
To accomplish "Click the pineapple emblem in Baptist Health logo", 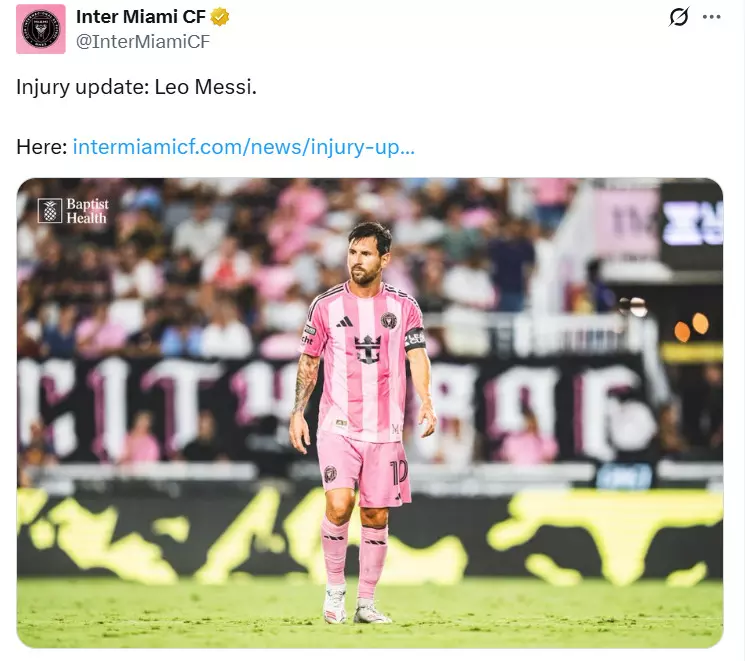I will coord(50,211).
